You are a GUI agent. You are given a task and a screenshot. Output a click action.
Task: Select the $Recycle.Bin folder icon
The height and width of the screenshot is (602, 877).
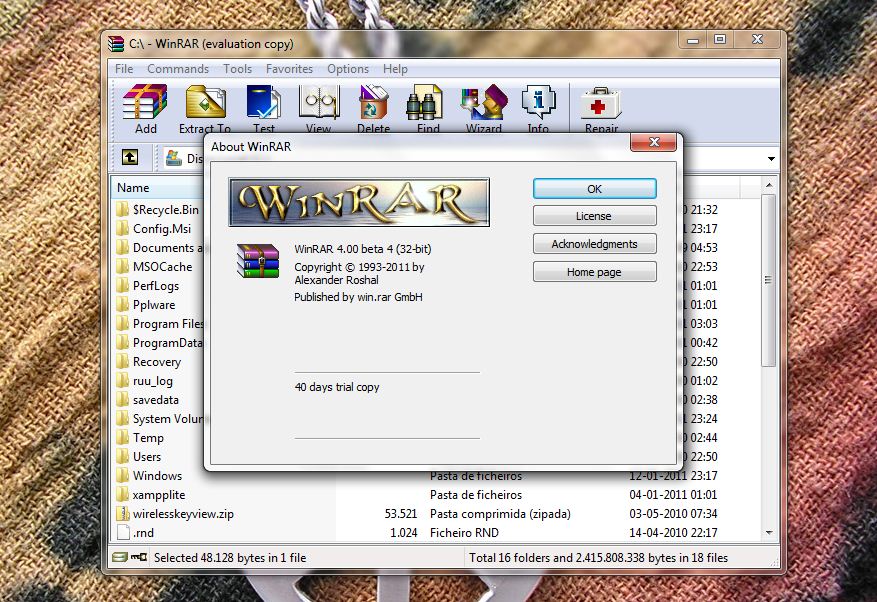point(122,210)
